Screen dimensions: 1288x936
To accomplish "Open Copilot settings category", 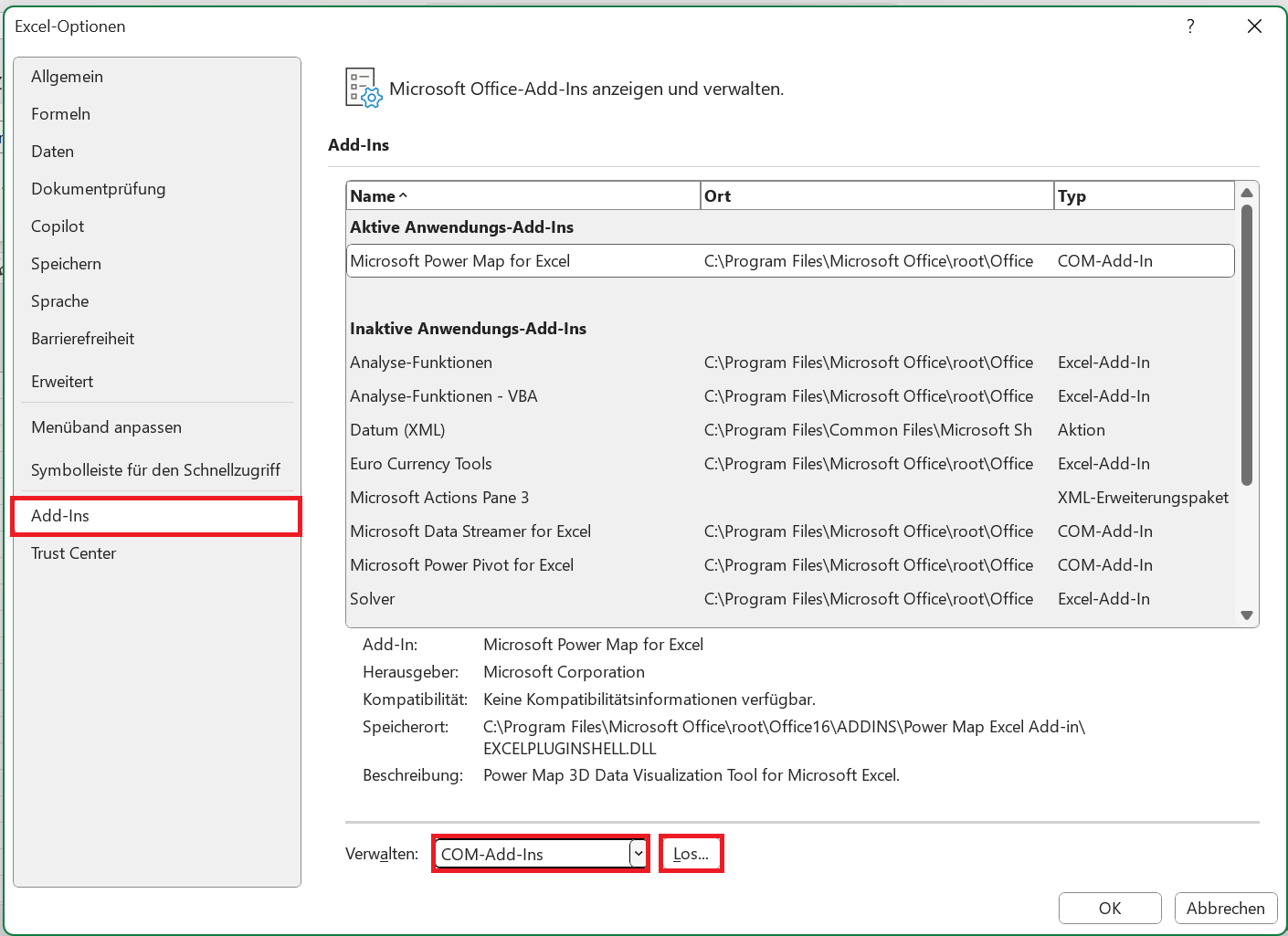I will (x=157, y=226).
